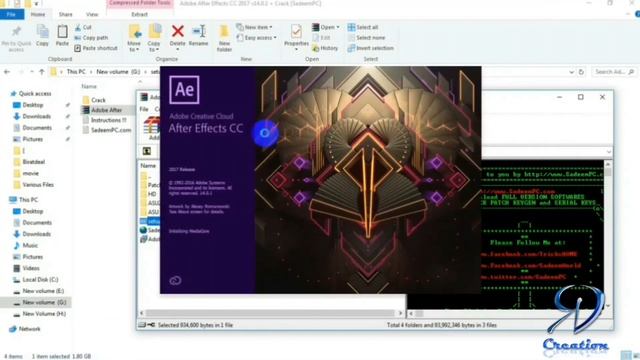Switch to the Share ribbon tab

click(65, 14)
